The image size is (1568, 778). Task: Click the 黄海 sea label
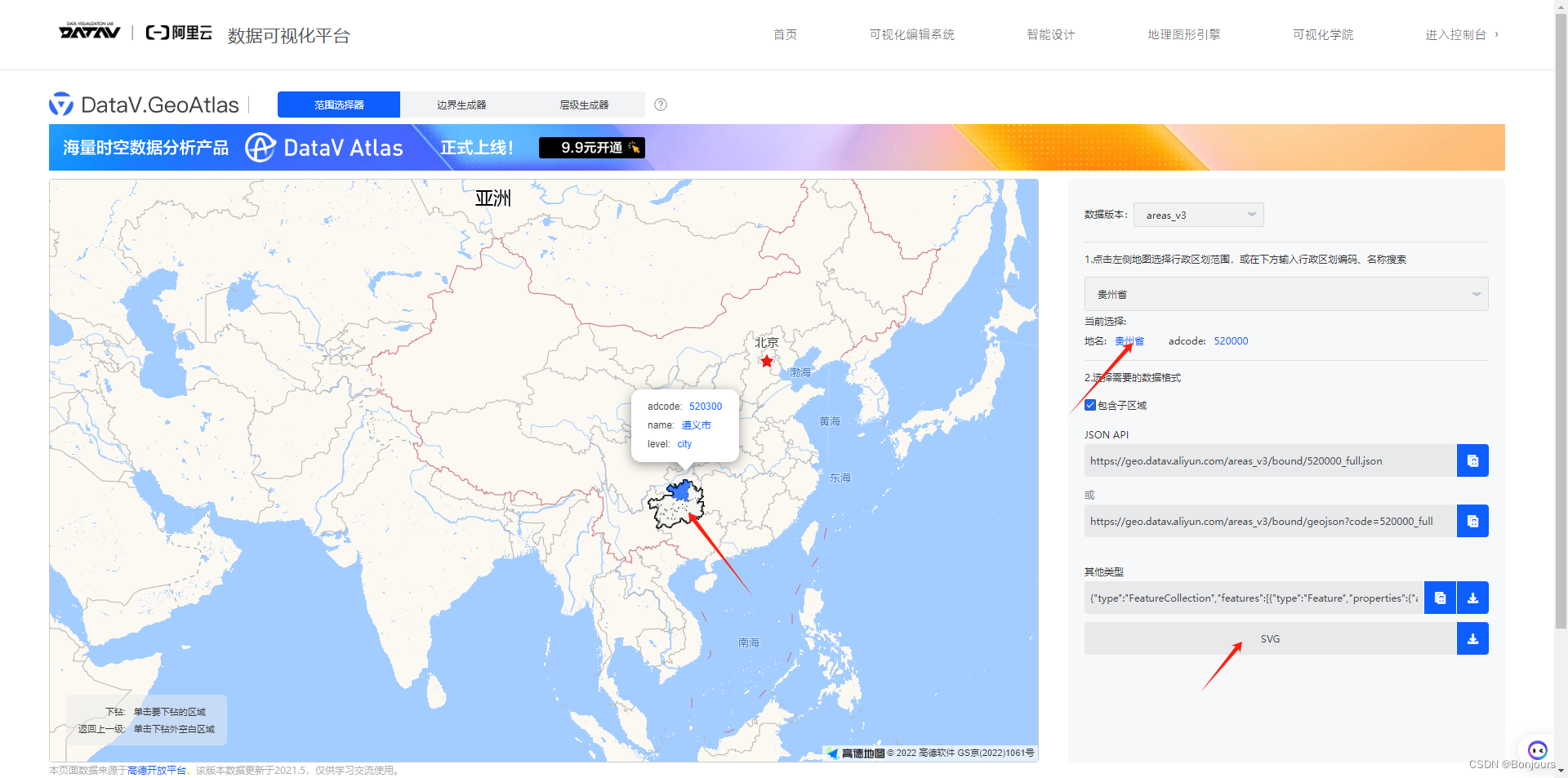(830, 421)
